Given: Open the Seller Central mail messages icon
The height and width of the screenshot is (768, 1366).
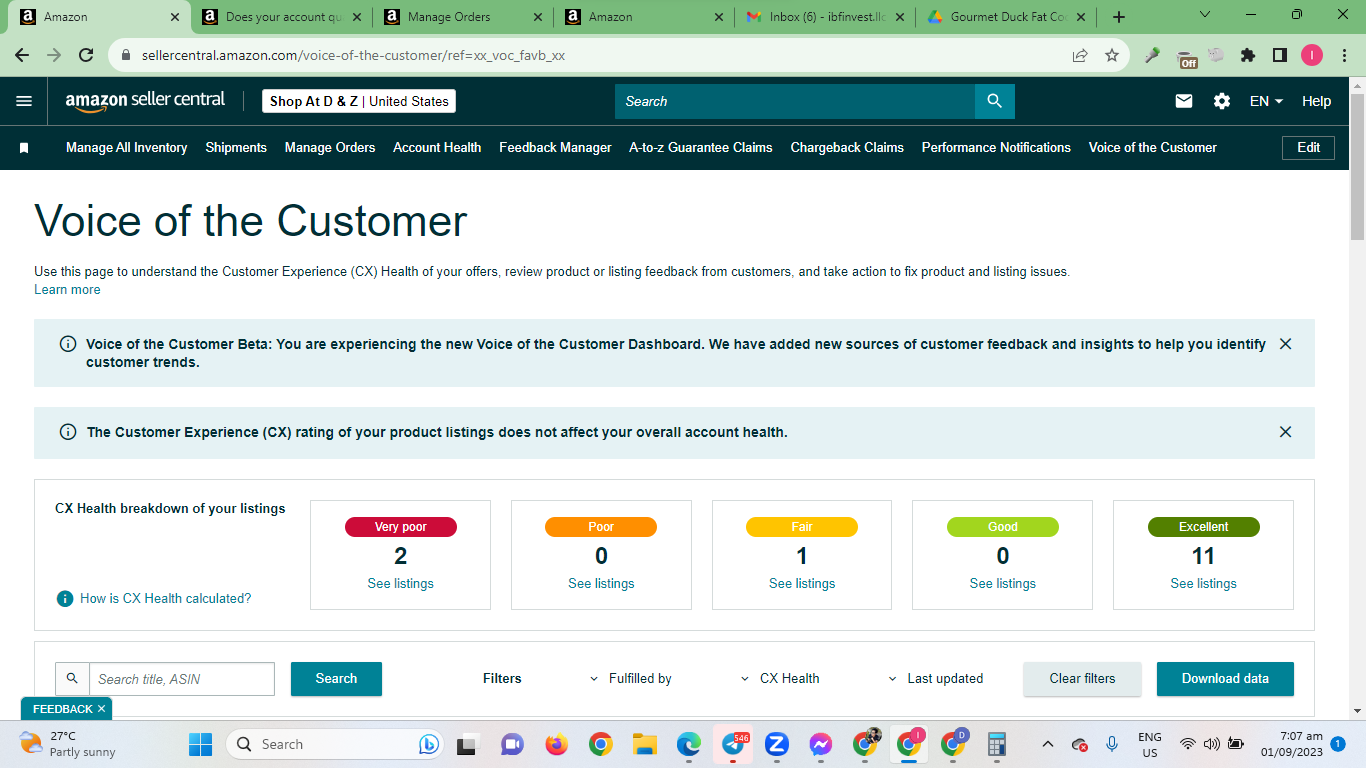Looking at the screenshot, I should pos(1184,101).
